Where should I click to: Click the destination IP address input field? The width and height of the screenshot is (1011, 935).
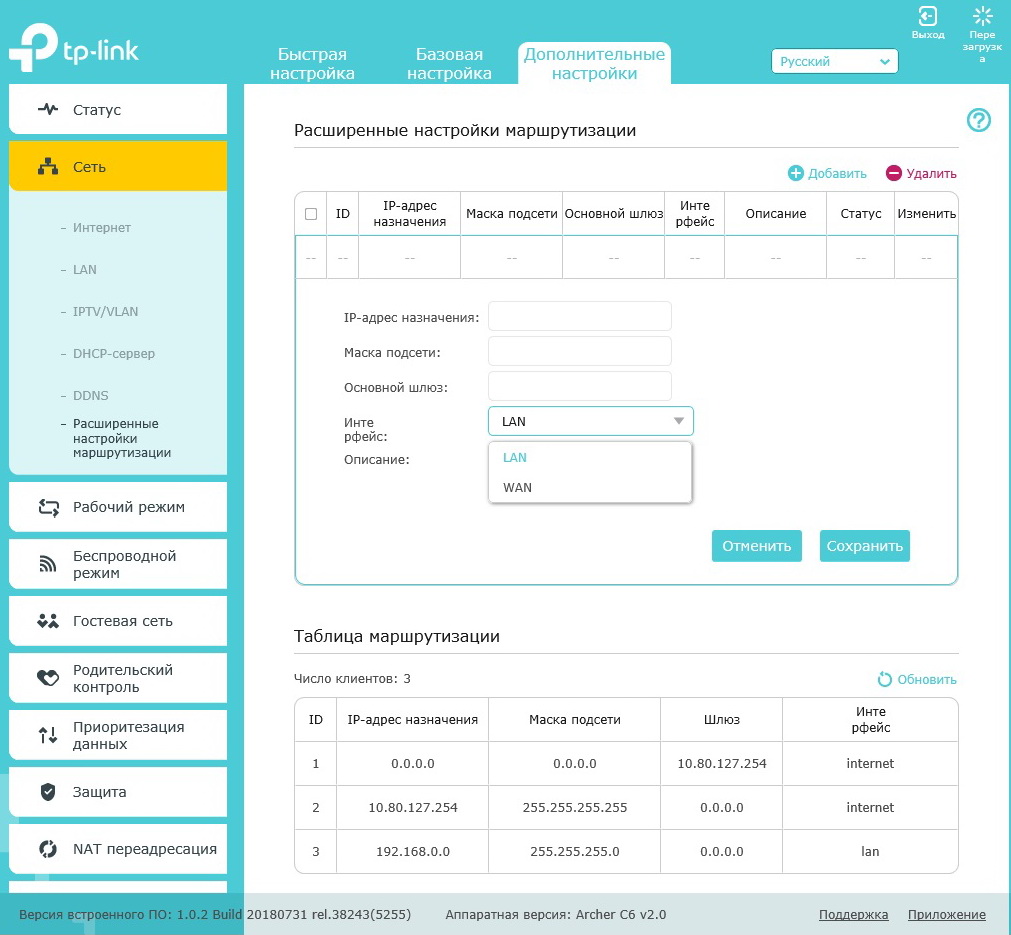579,317
